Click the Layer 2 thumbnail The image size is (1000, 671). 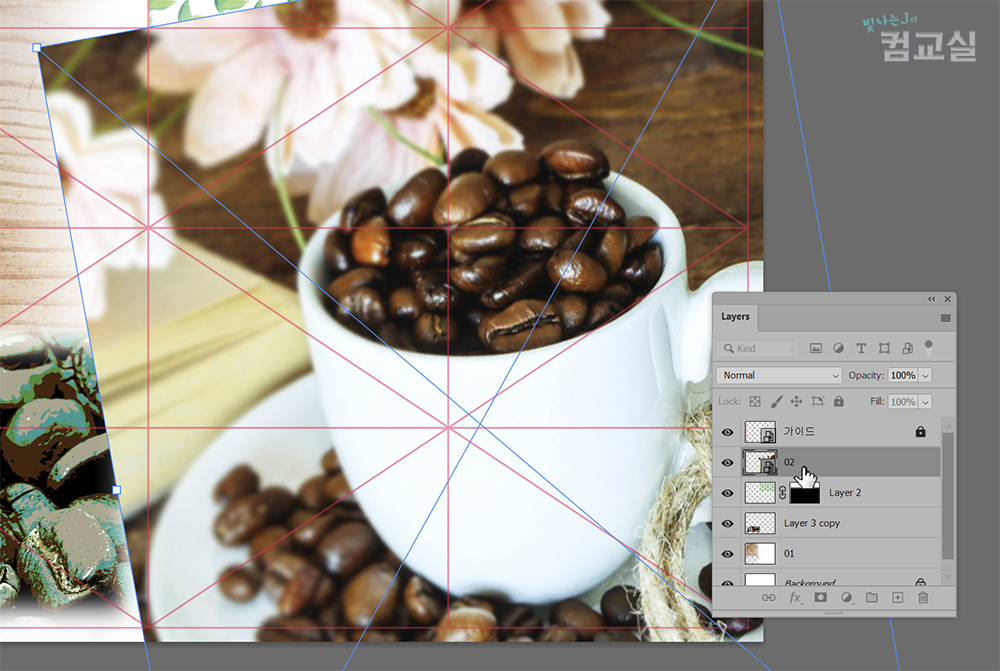click(x=760, y=493)
